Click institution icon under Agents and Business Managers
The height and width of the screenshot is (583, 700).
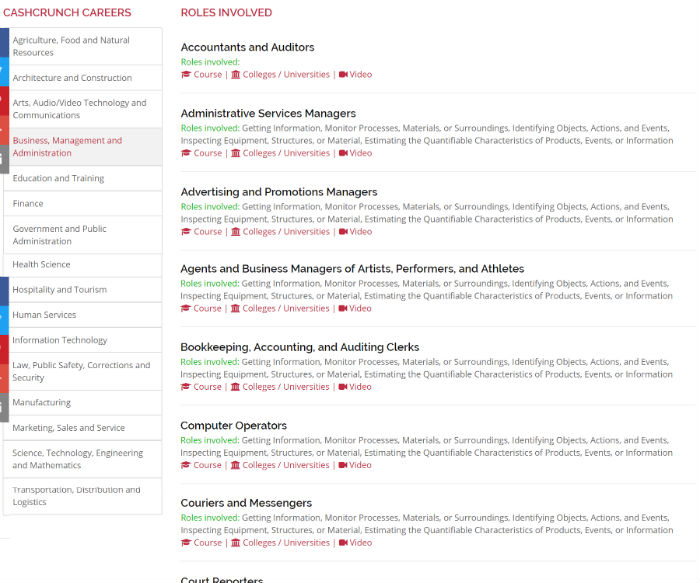pyautogui.click(x=235, y=308)
